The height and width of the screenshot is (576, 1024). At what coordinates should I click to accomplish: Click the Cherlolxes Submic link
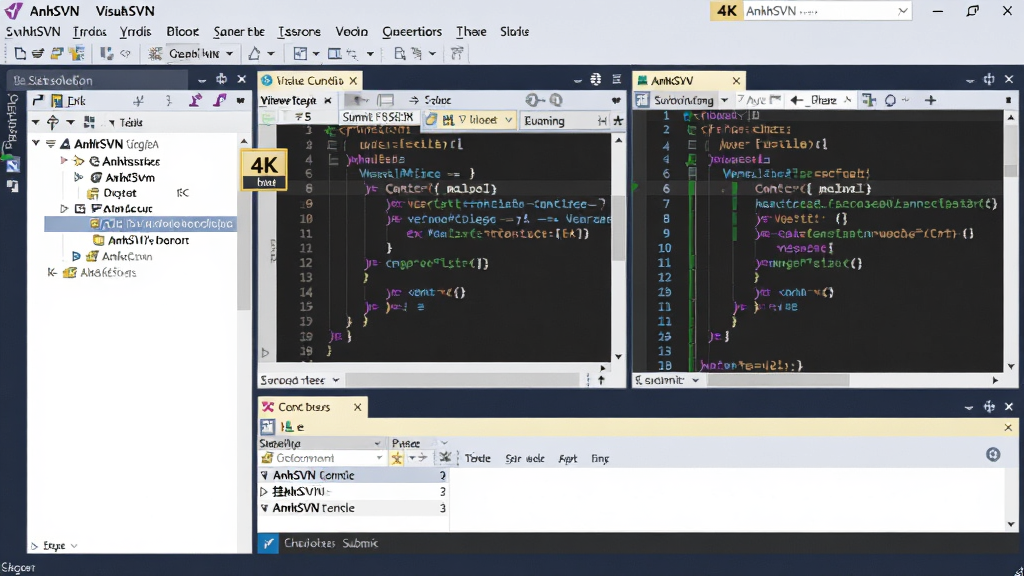pos(330,543)
